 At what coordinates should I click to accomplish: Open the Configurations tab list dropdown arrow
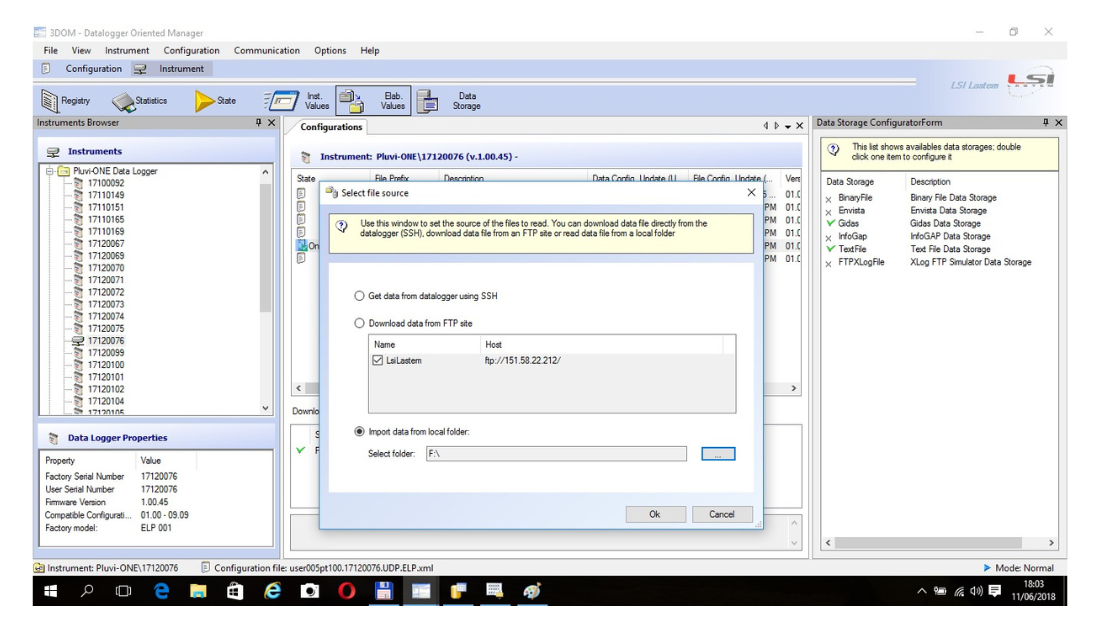pyautogui.click(x=788, y=127)
